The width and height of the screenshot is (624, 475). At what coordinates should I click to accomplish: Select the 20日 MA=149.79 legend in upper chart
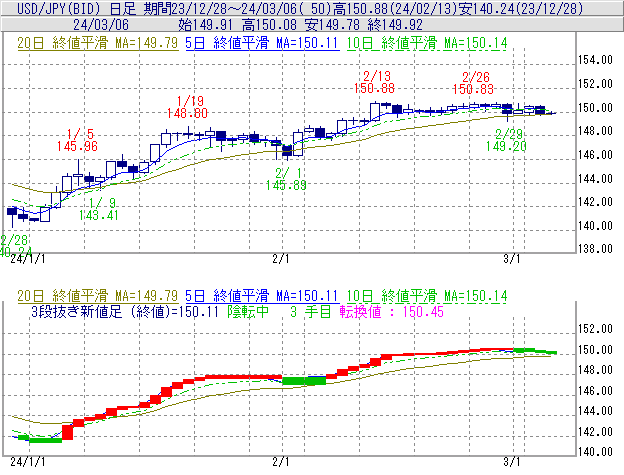(98, 43)
